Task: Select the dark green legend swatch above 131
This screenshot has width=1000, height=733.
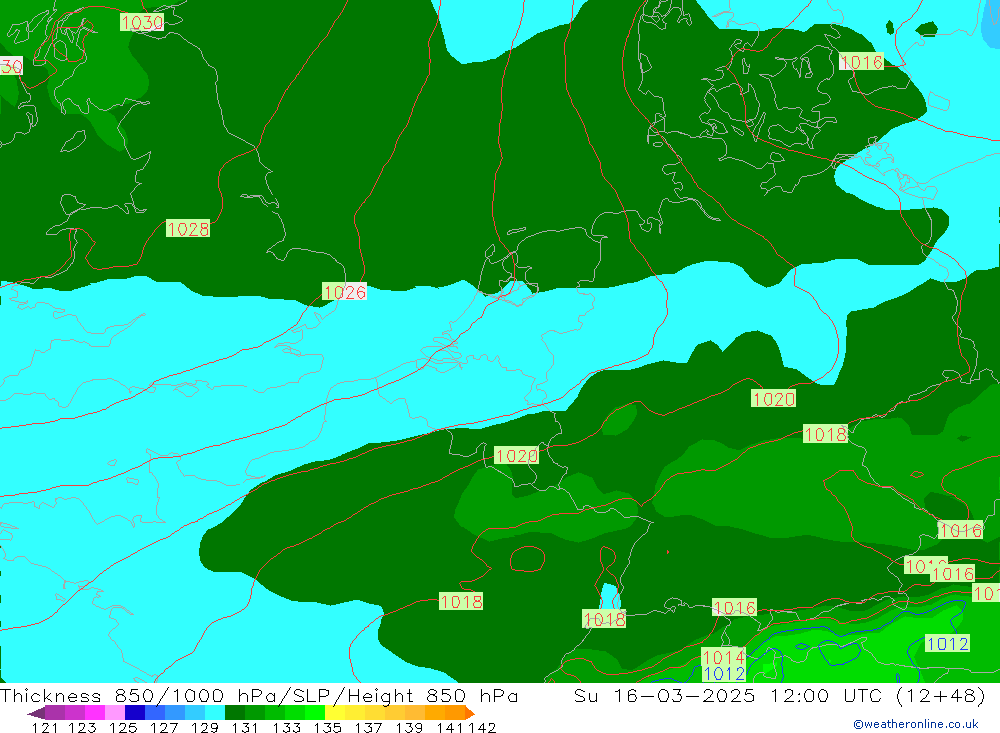Action: pyautogui.click(x=235, y=713)
